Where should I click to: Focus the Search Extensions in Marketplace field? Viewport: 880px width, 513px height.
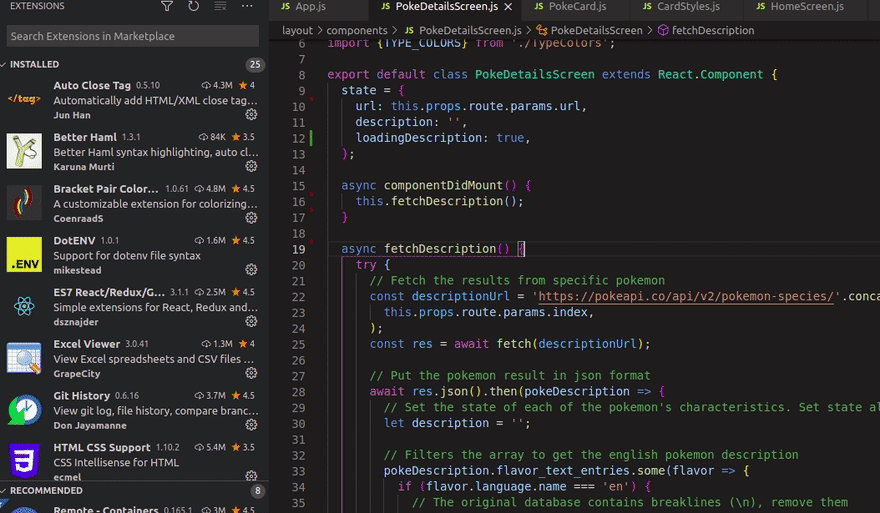click(132, 36)
